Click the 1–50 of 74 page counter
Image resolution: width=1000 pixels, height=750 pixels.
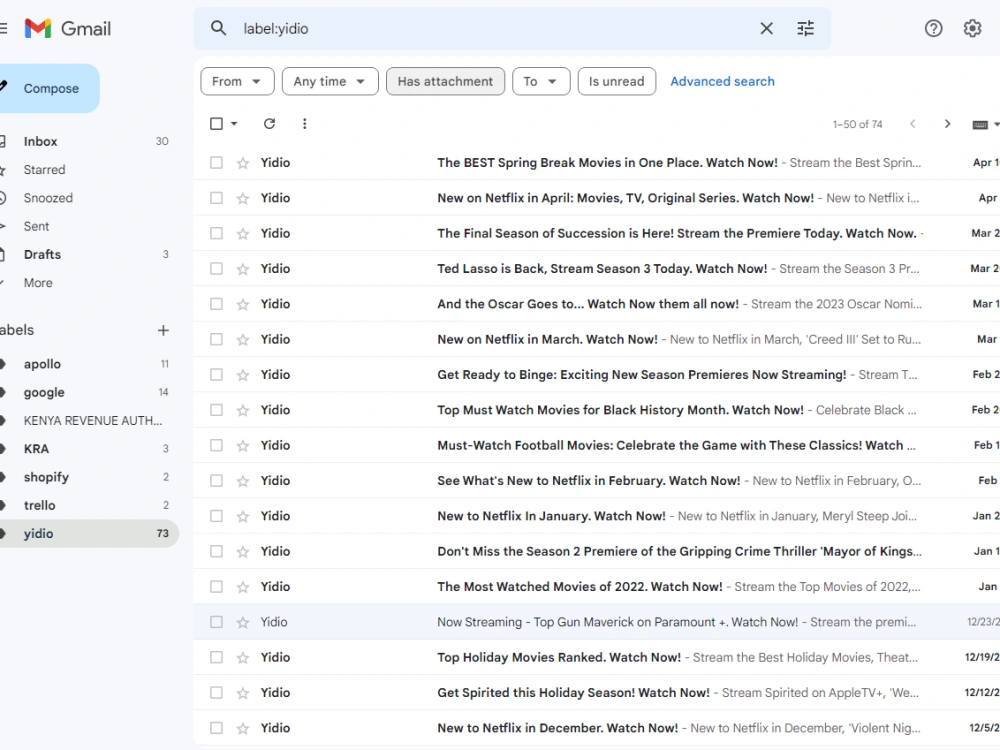857,124
